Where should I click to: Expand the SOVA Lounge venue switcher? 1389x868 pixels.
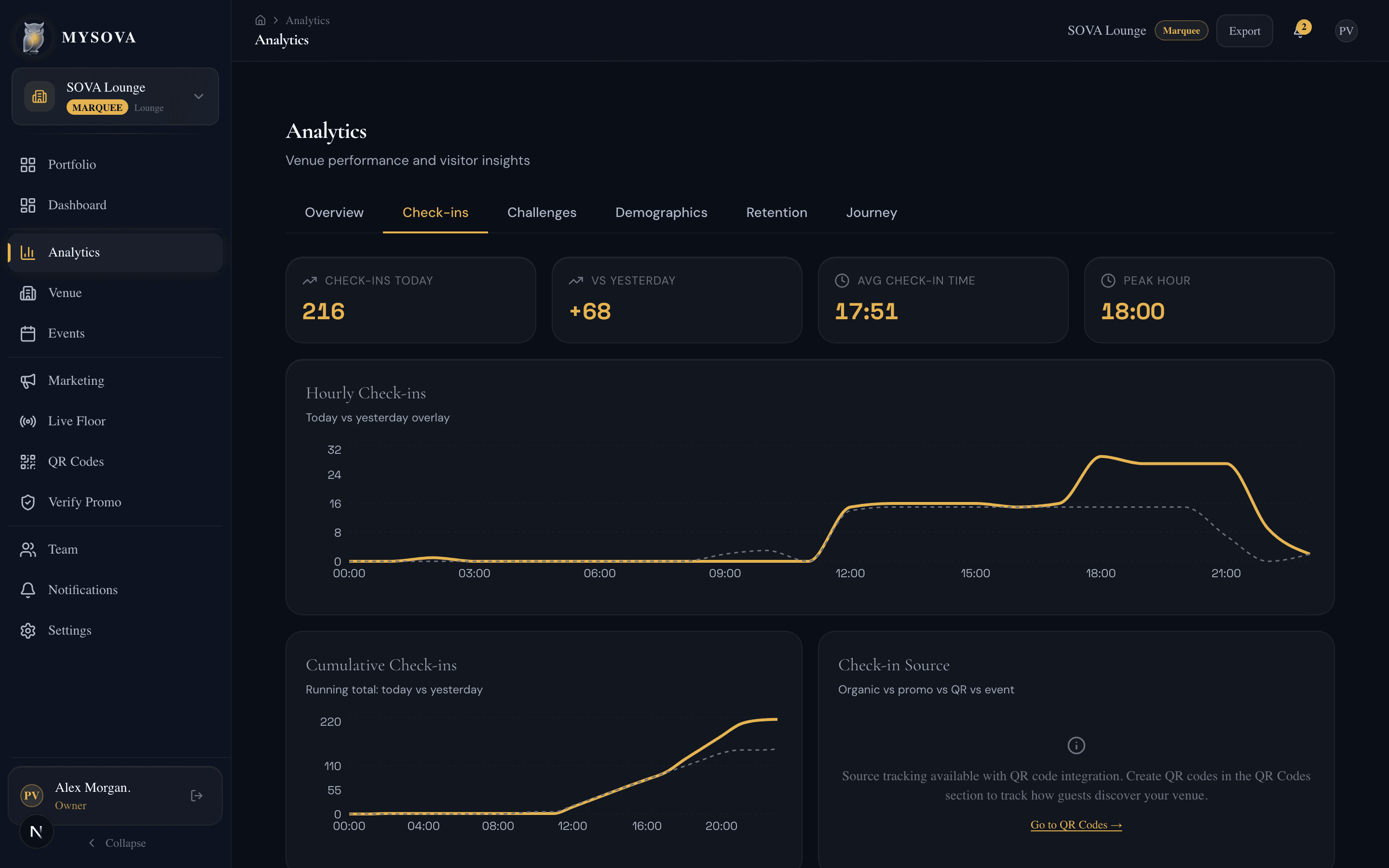click(x=198, y=96)
